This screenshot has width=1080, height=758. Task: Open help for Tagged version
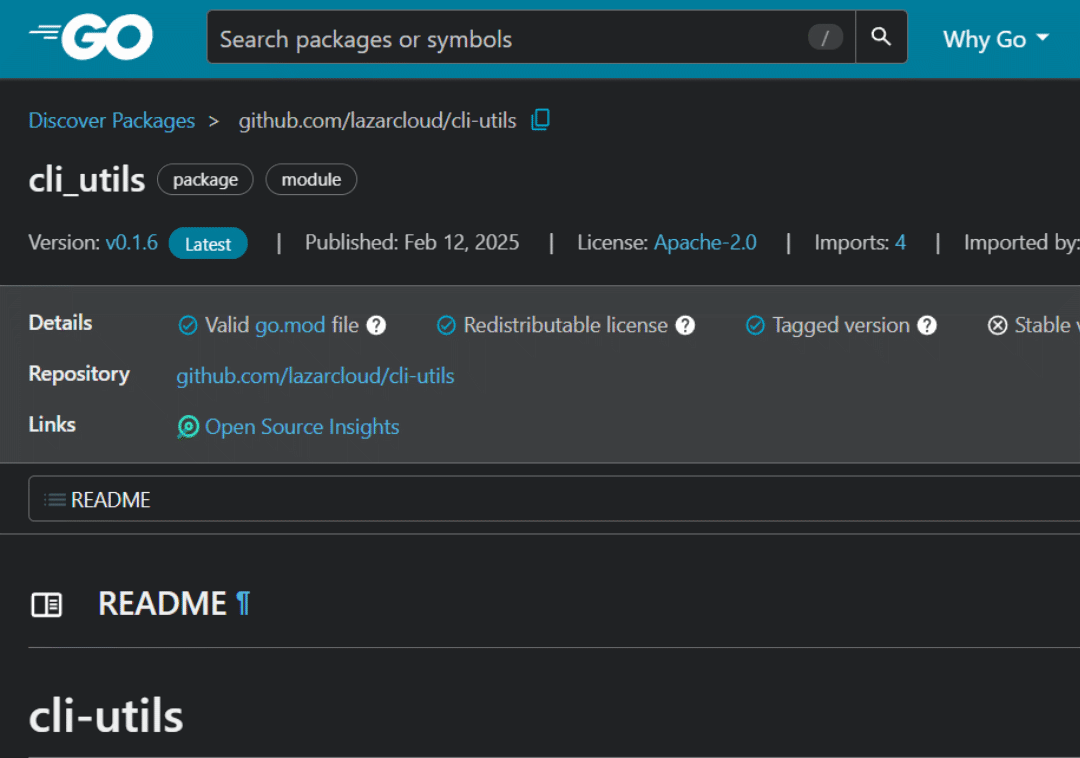click(927, 326)
